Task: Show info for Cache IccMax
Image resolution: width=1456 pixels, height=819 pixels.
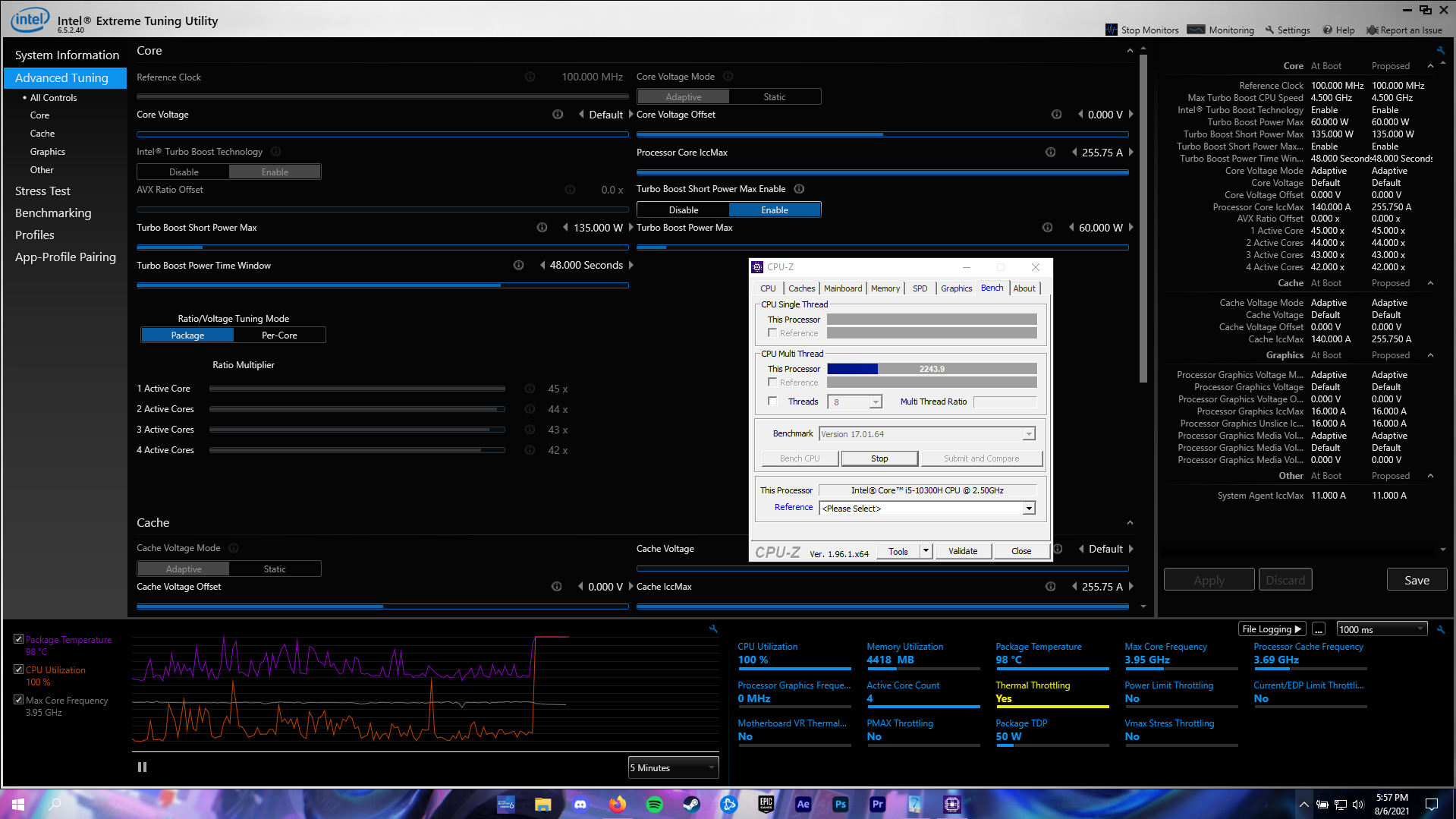Action: tap(1051, 587)
